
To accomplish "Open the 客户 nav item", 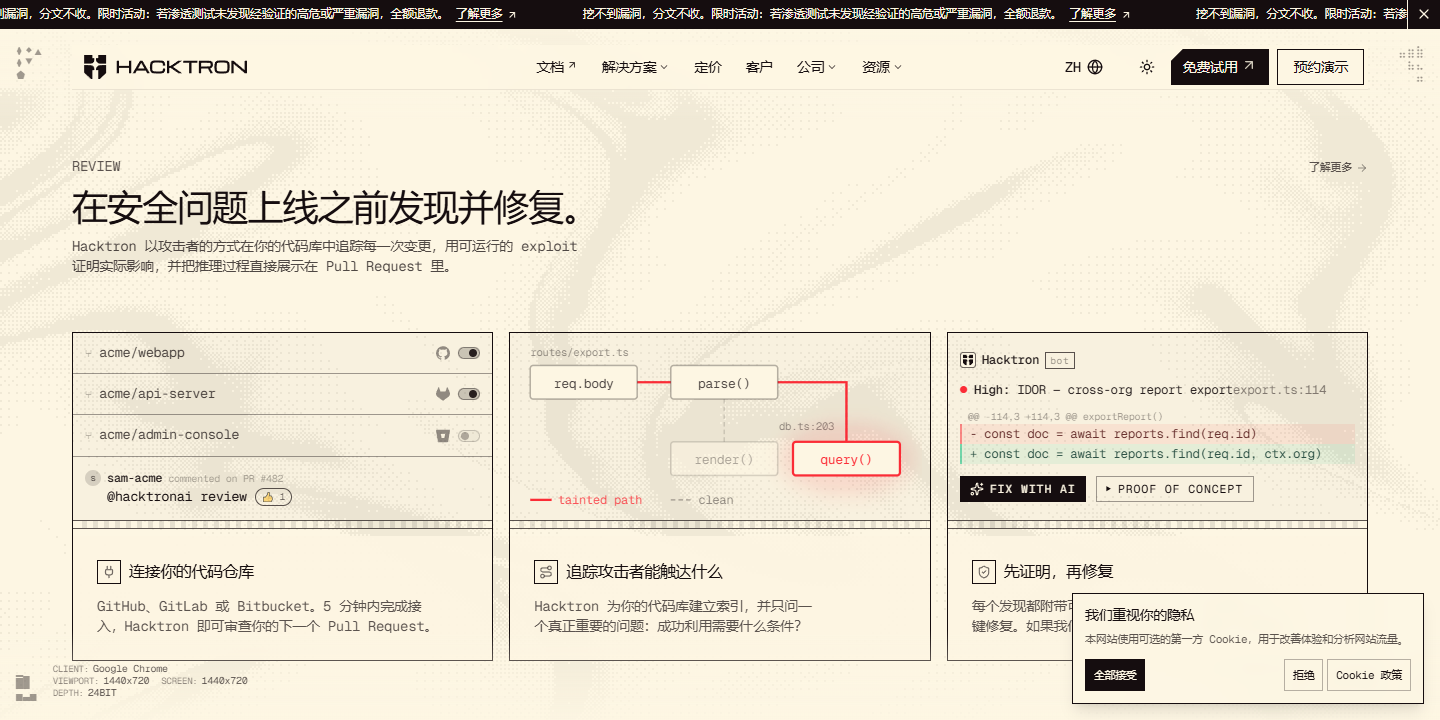I will point(759,67).
